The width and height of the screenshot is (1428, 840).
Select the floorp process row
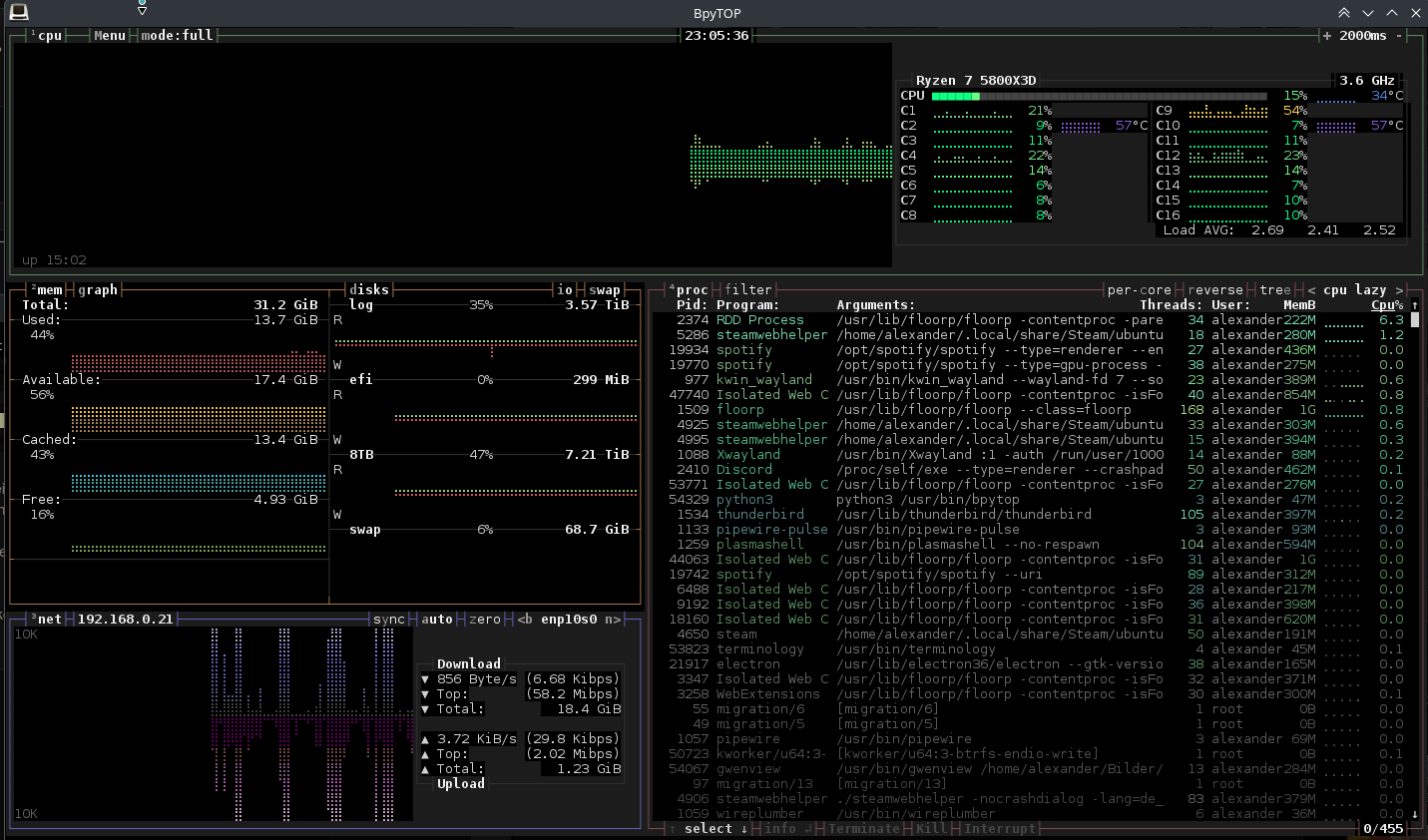[739, 410]
